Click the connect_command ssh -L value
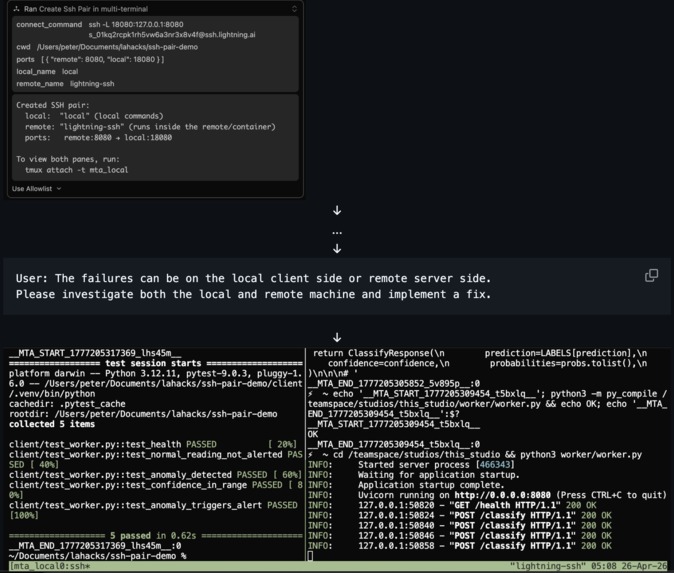The height and width of the screenshot is (573, 674). [136, 25]
